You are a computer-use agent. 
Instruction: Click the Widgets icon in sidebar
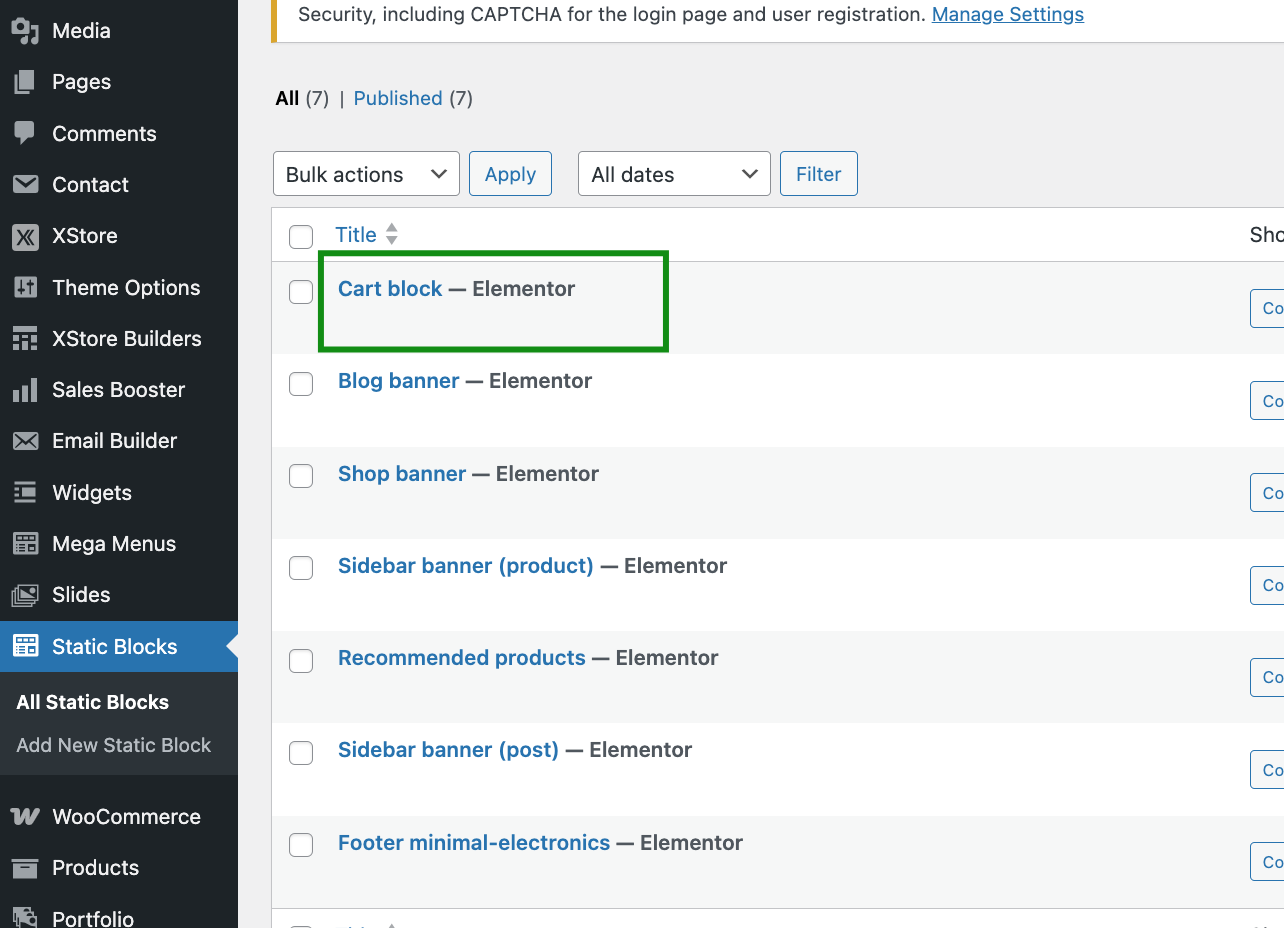click(x=25, y=493)
